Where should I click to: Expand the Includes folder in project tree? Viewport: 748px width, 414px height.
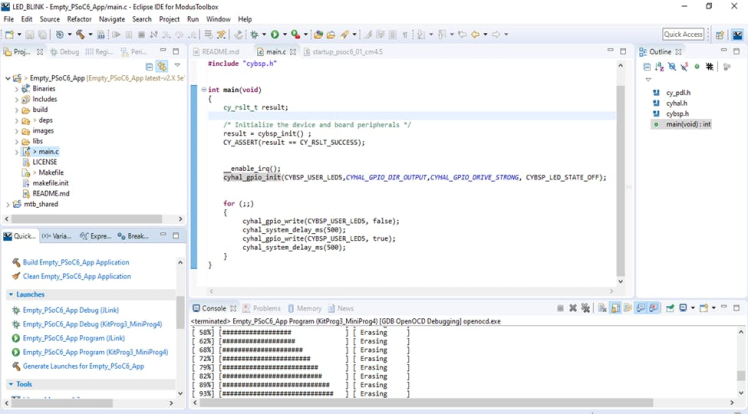(17, 100)
